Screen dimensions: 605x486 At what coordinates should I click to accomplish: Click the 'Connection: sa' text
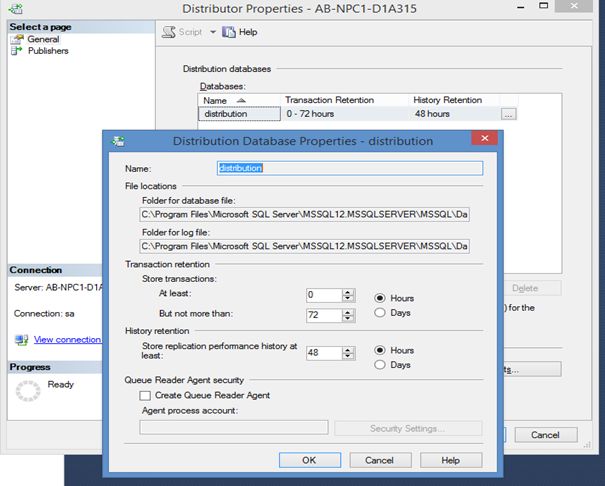44,314
